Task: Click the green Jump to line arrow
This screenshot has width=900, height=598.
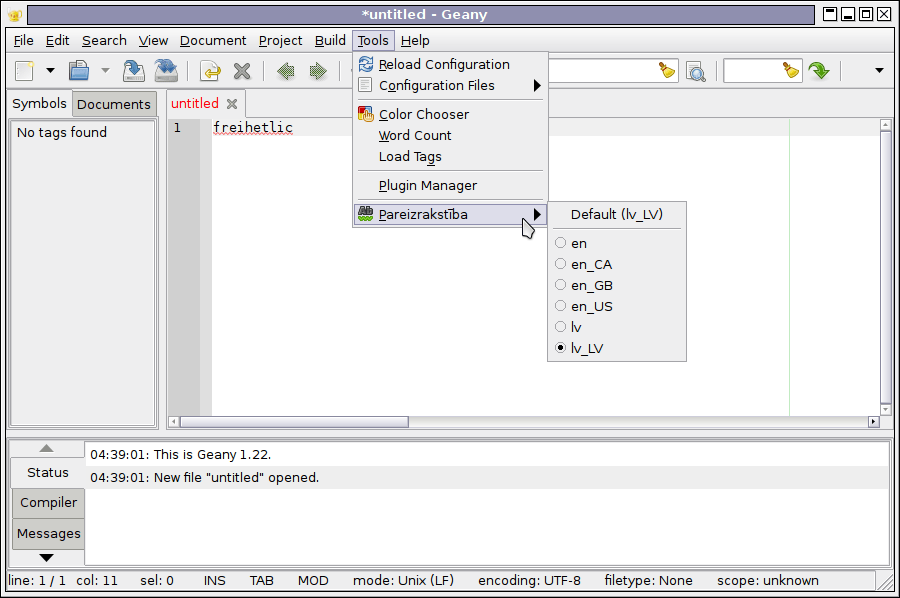Action: point(819,71)
